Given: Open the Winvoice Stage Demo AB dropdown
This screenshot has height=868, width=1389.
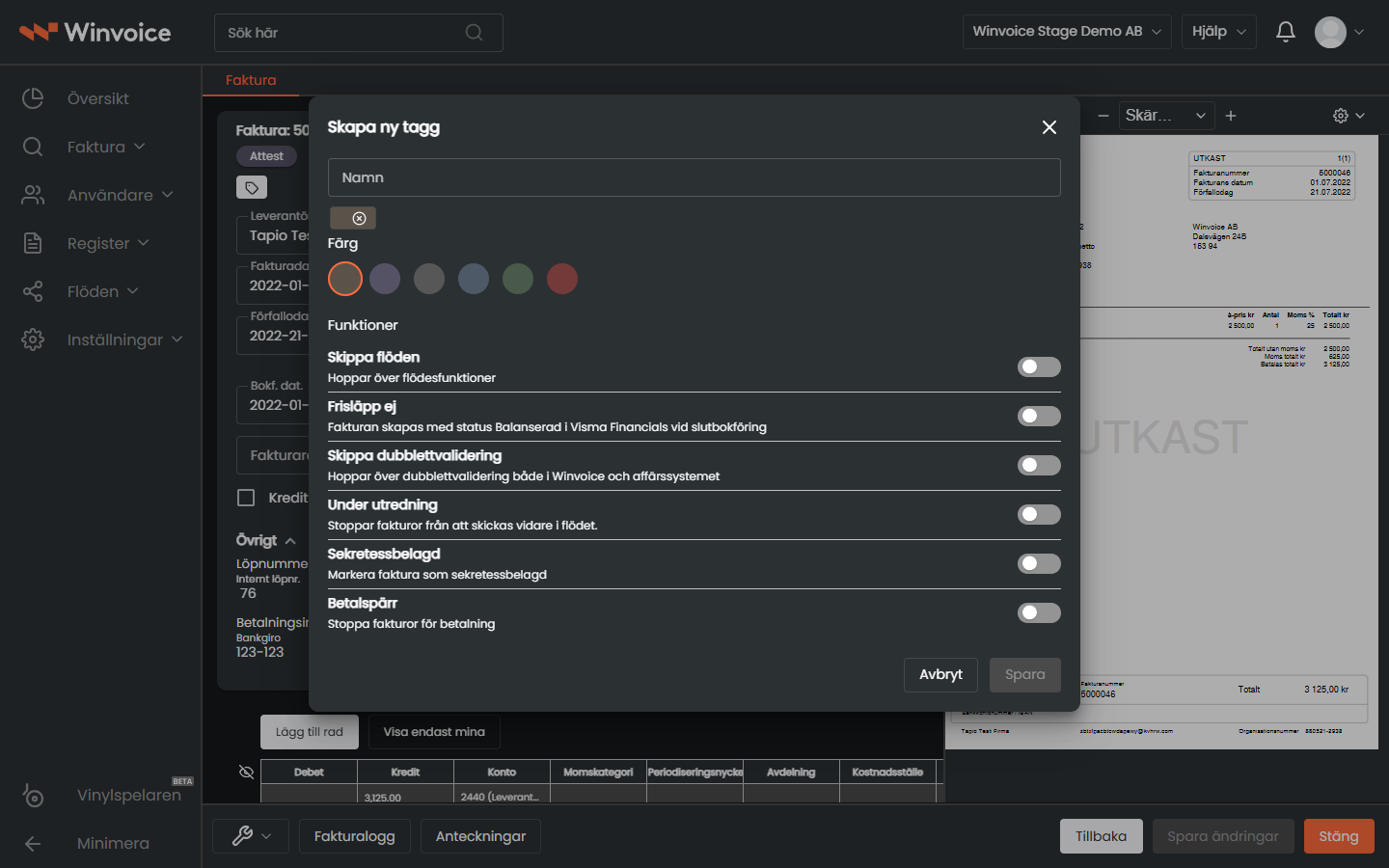Looking at the screenshot, I should point(1067,32).
